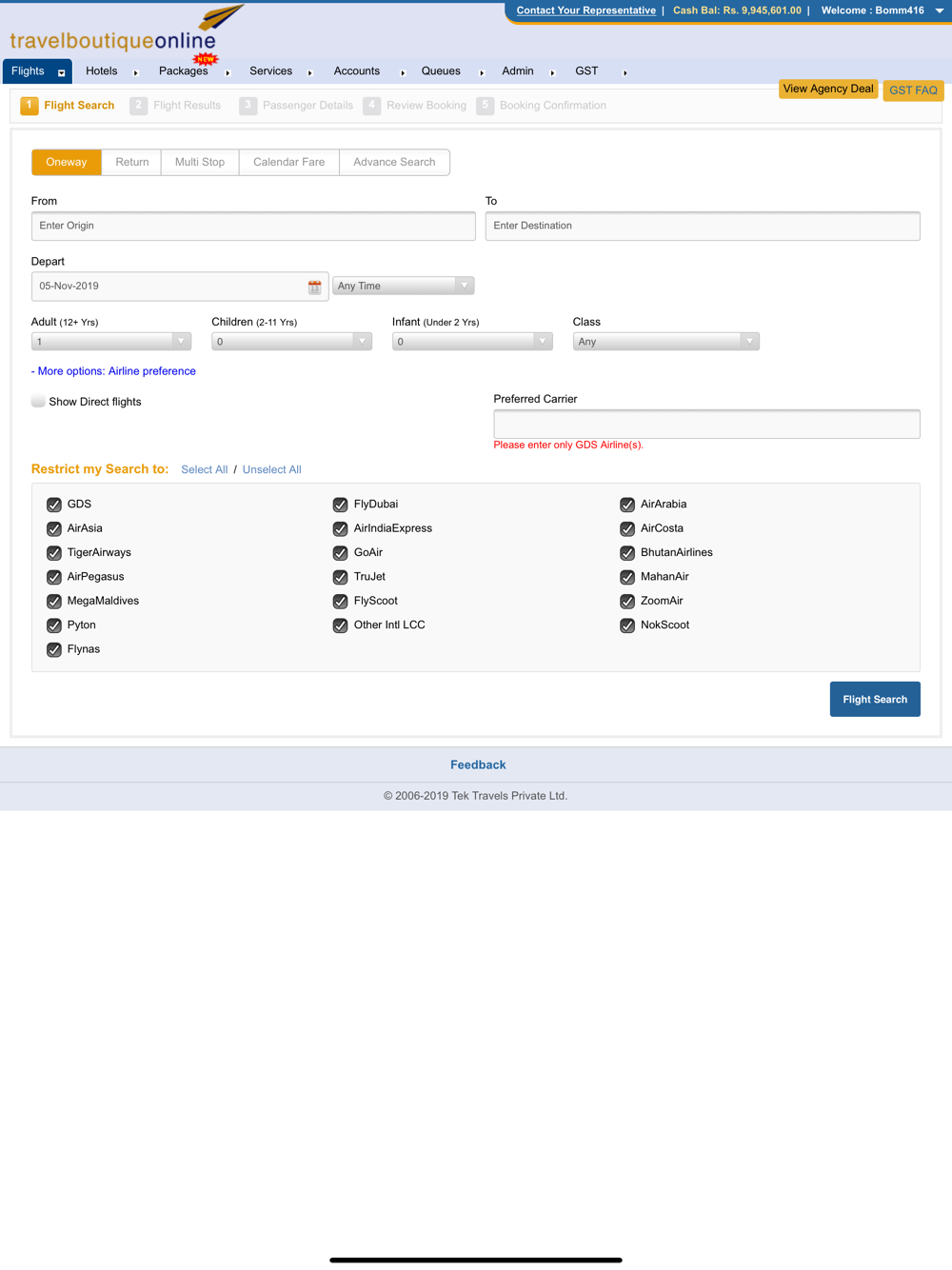Image resolution: width=952 pixels, height=1270 pixels.
Task: Expand the Hotels menu arrow
Action: click(x=136, y=72)
